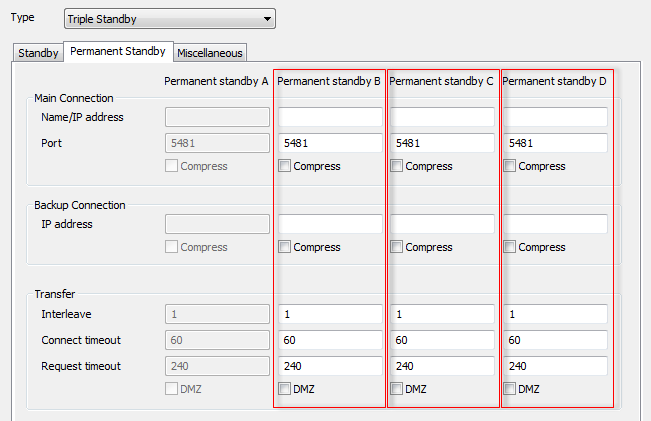Viewport: 651px width, 421px height.
Task: Check the DMZ box for standby D
Action: [x=509, y=389]
